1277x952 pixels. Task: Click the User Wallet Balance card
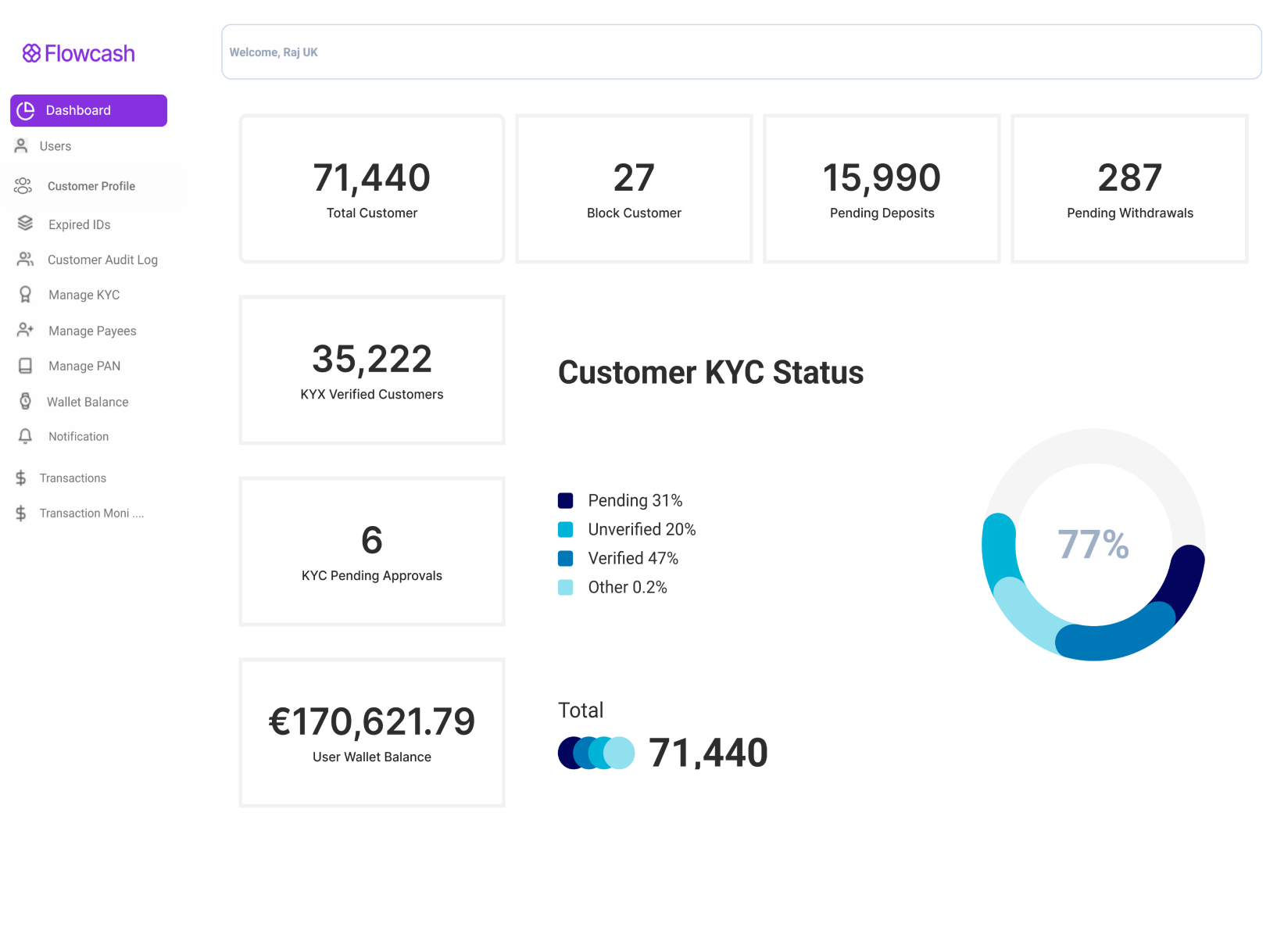pos(372,732)
